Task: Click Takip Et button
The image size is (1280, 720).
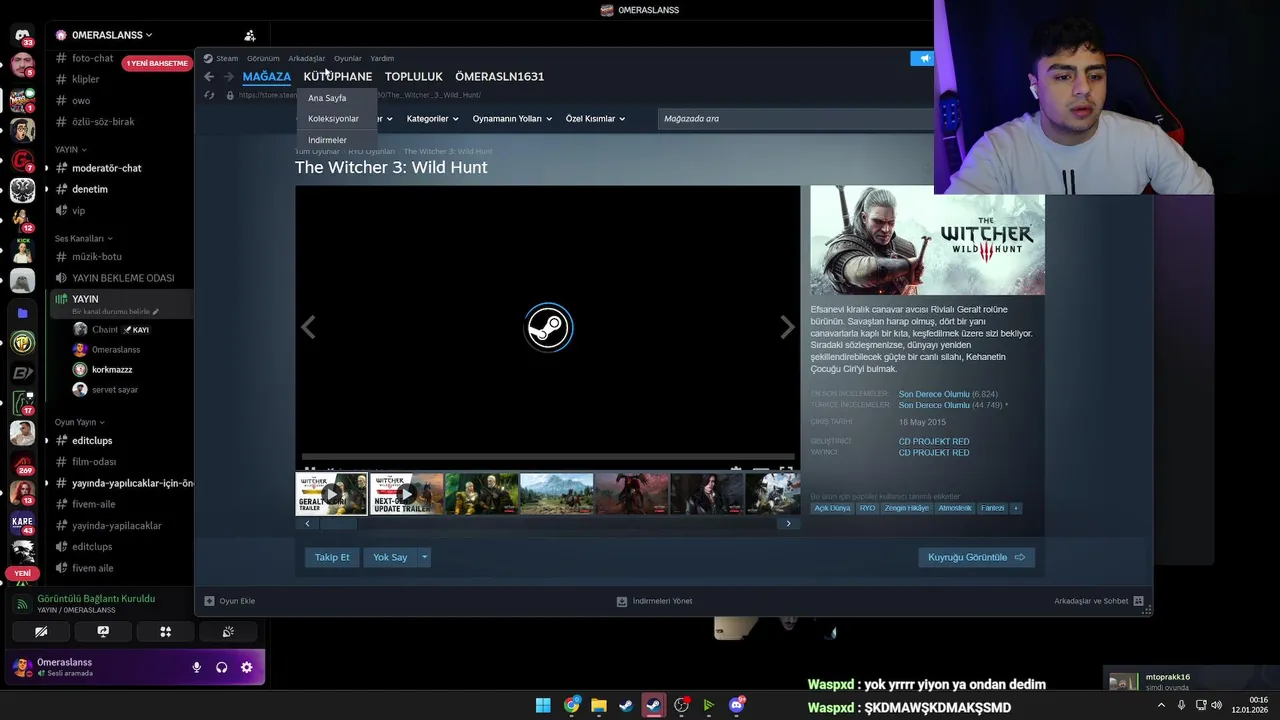Action: pyautogui.click(x=332, y=557)
